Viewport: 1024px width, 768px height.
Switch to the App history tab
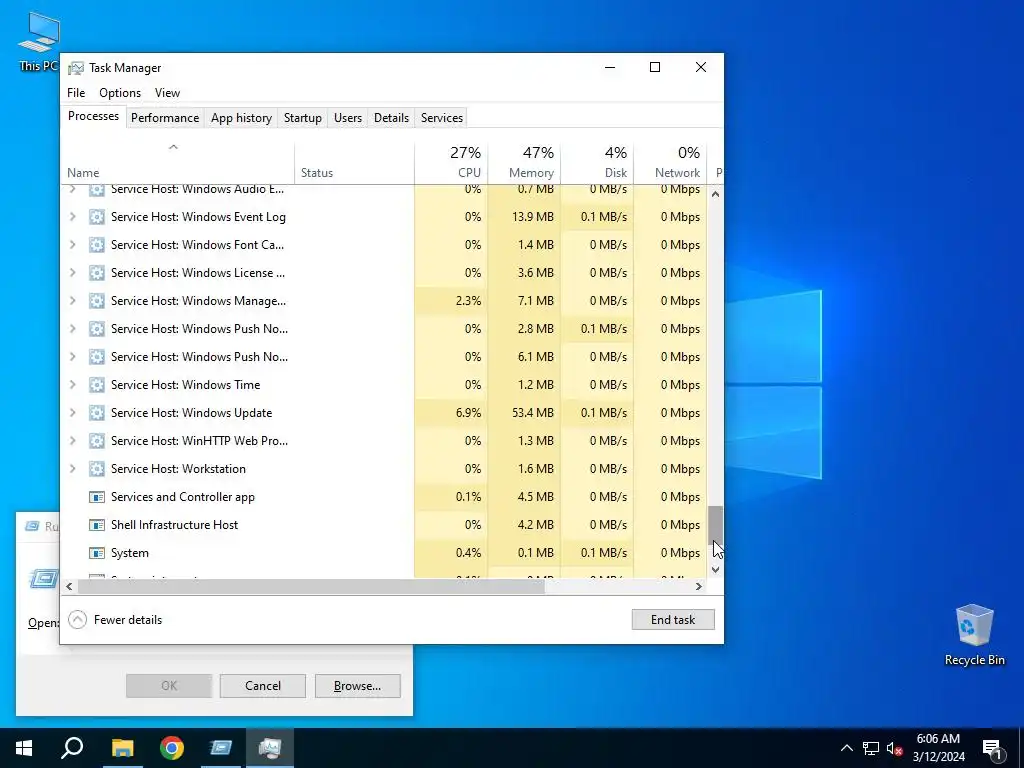[x=241, y=118]
